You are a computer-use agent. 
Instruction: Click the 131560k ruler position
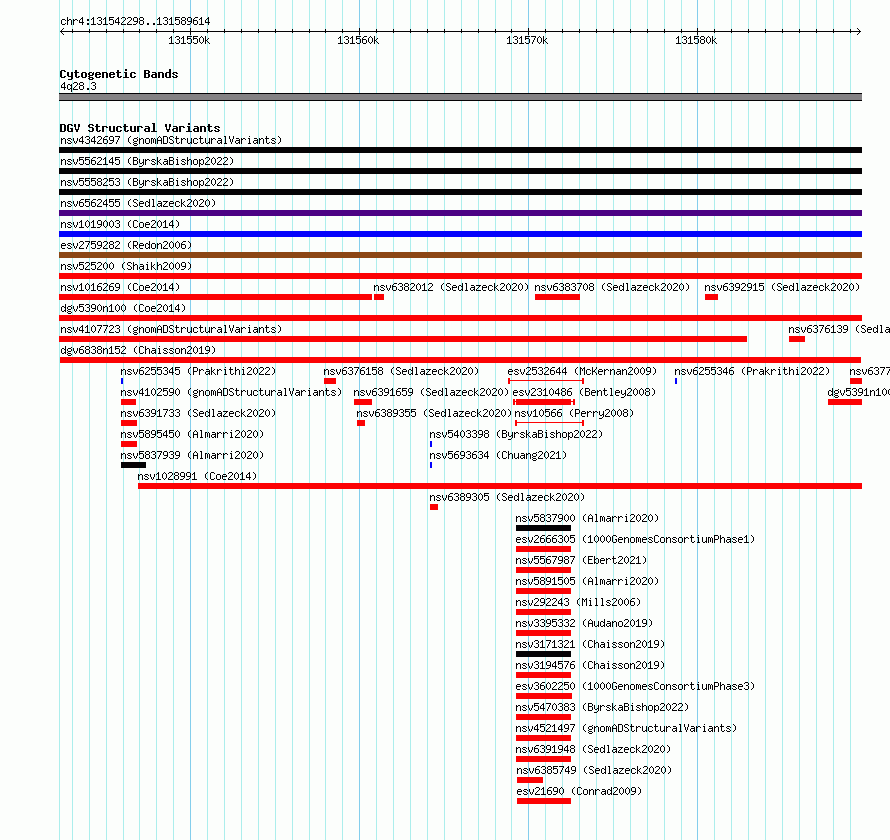(358, 40)
